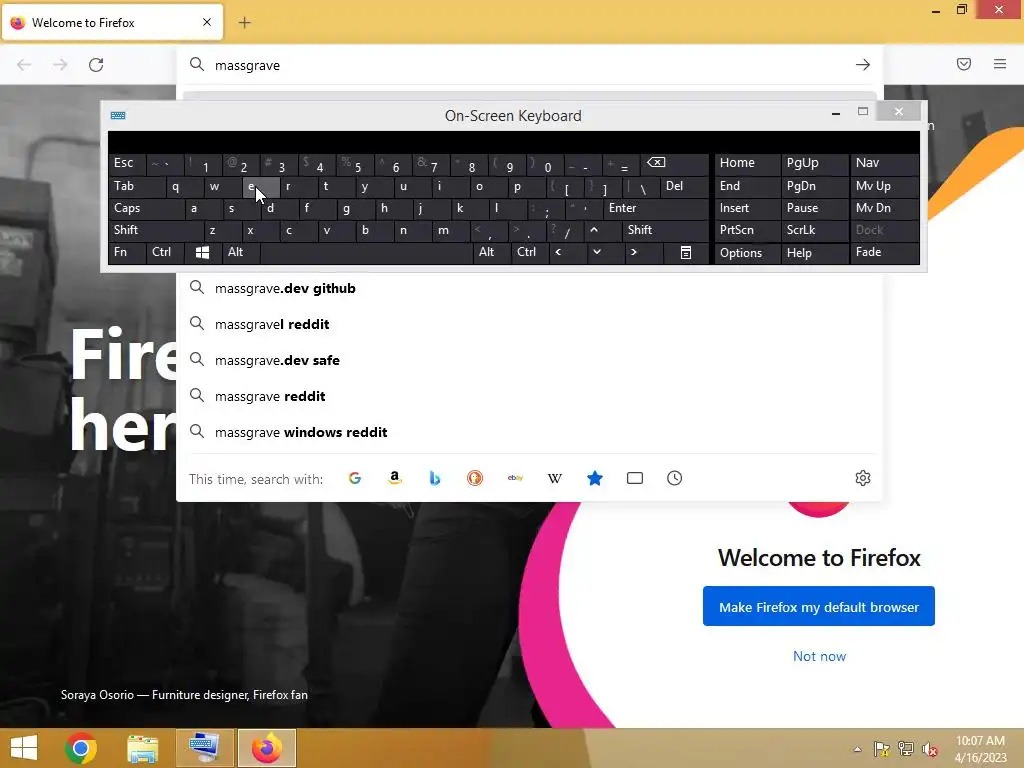Click the Windows logo key on keyboard
Screen dimensions: 1024x768
tap(202, 252)
